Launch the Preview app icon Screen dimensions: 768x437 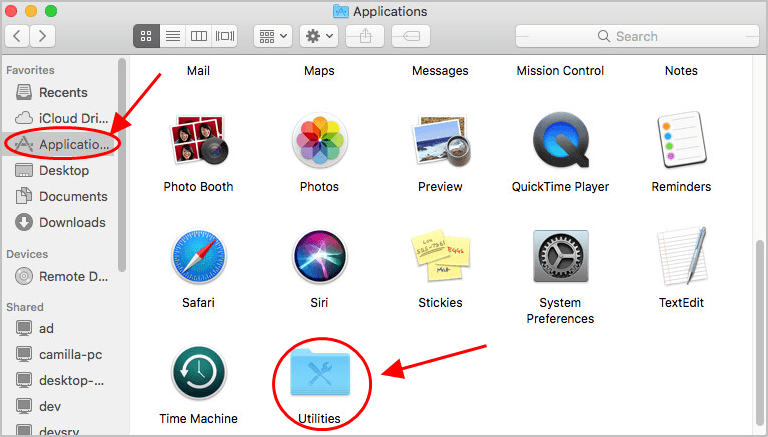point(441,140)
